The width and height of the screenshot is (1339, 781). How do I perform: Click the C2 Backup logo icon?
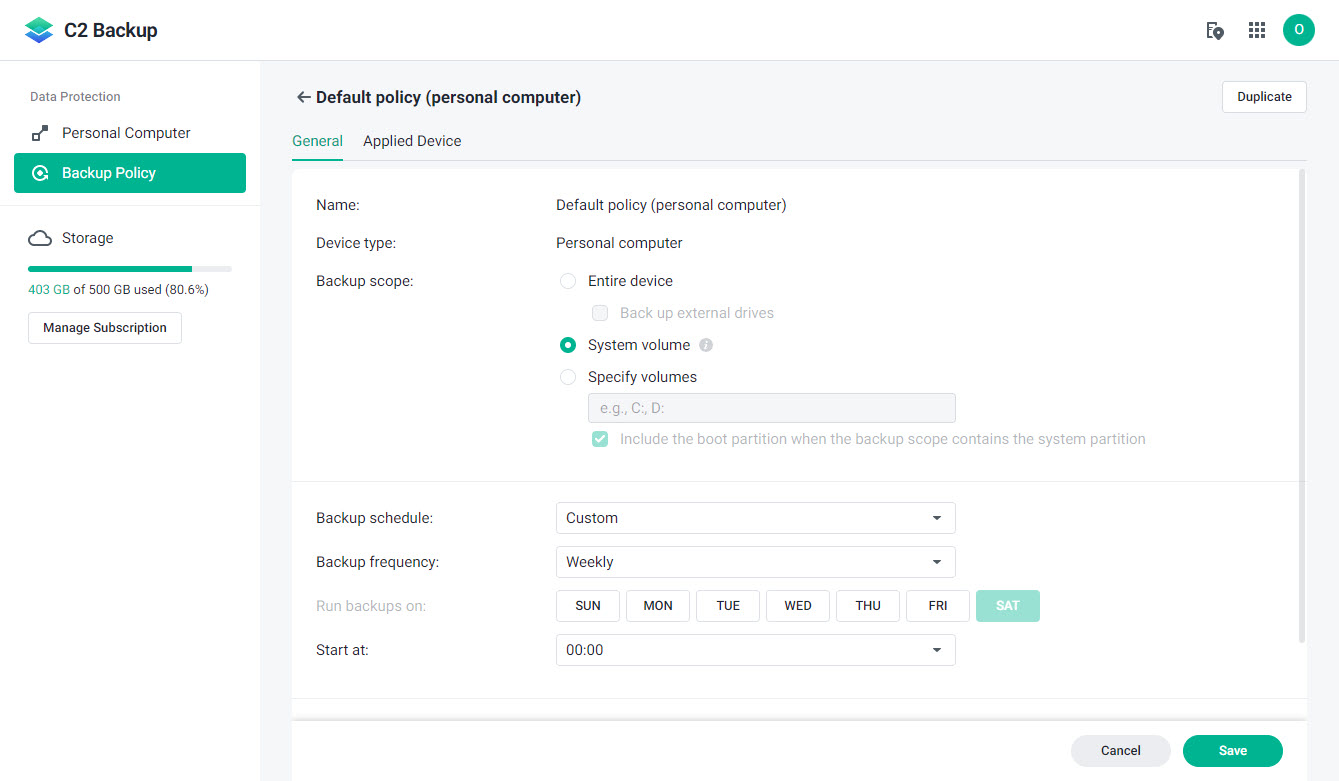(x=39, y=30)
